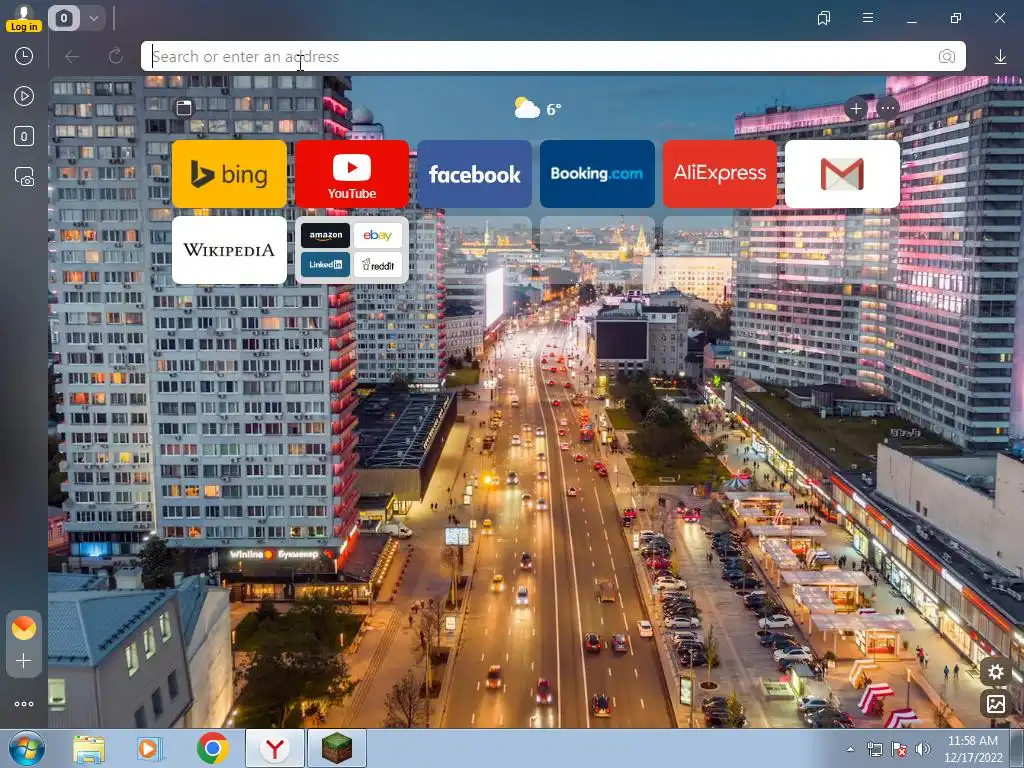The width and height of the screenshot is (1024, 768).
Task: Open the Facebook tile
Action: (x=474, y=174)
